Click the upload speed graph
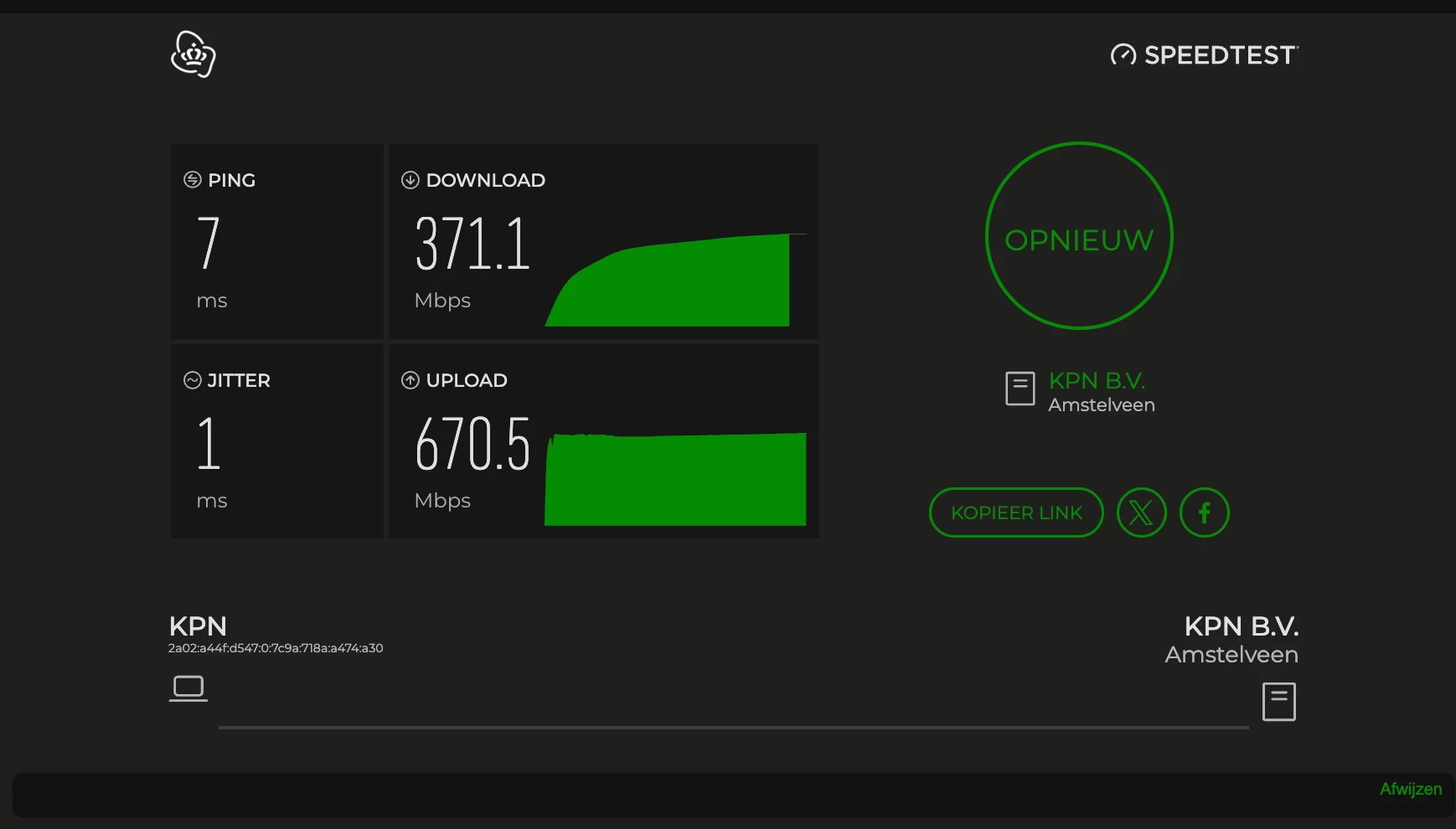This screenshot has height=829, width=1456. [675, 479]
